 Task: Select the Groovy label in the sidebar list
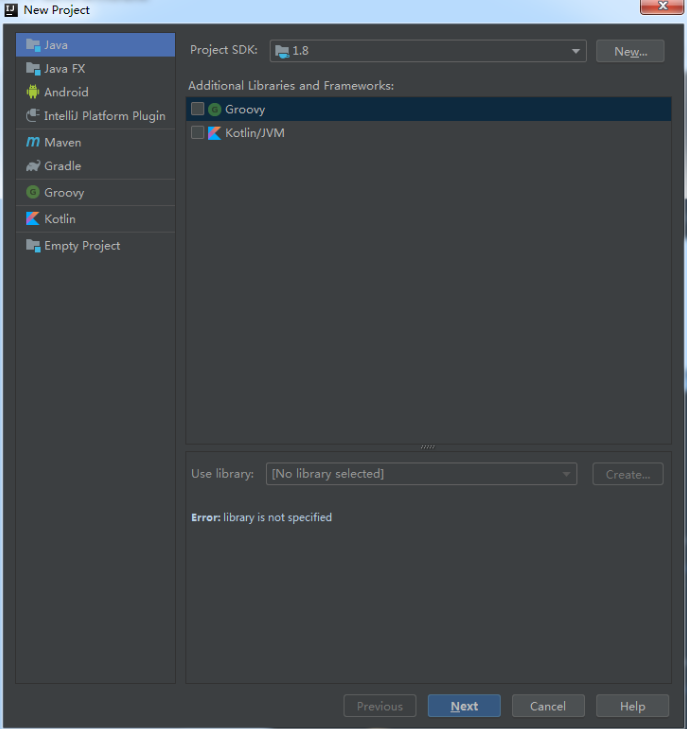64,192
